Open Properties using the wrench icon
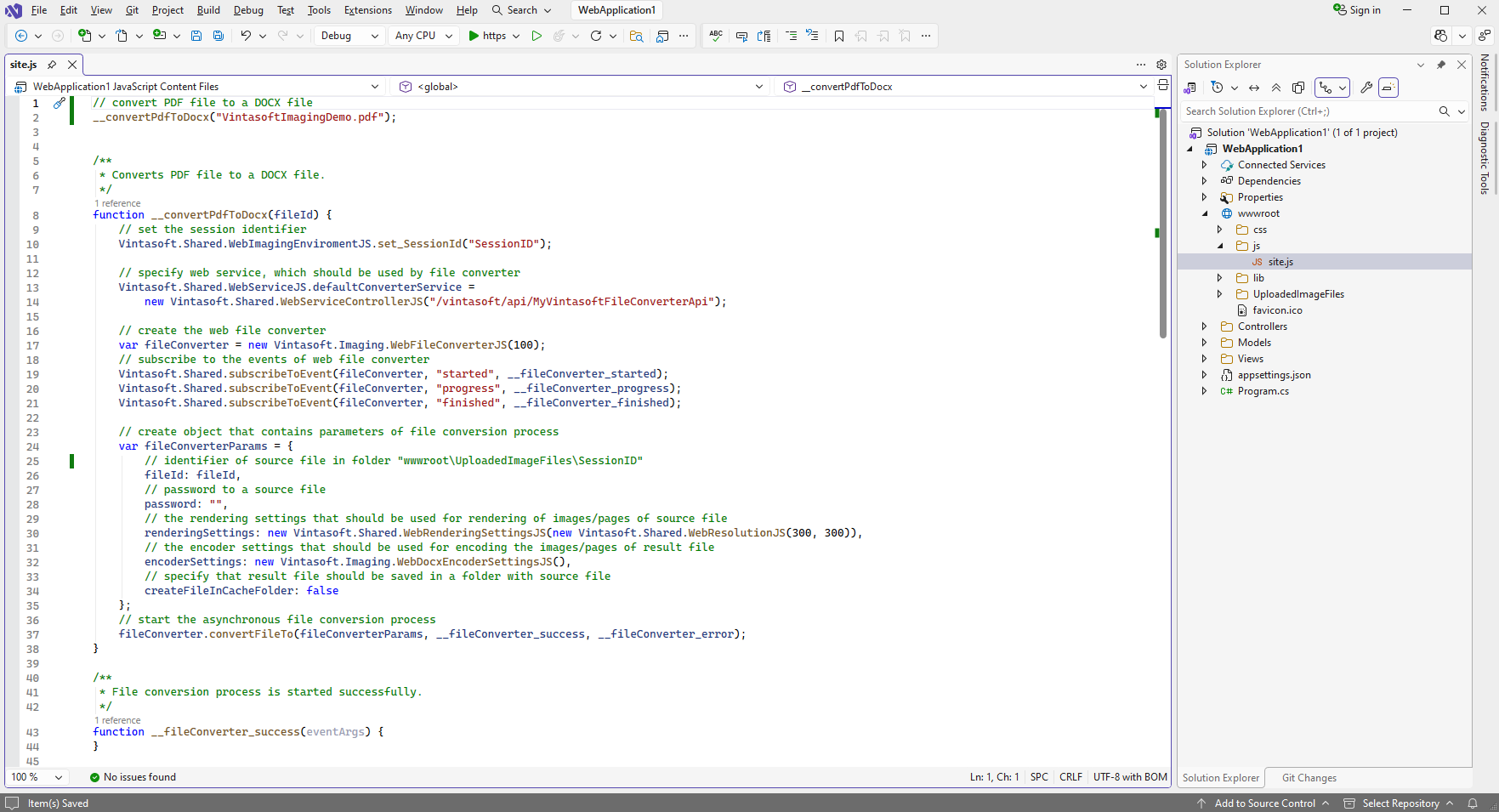1499x812 pixels. 1366,87
